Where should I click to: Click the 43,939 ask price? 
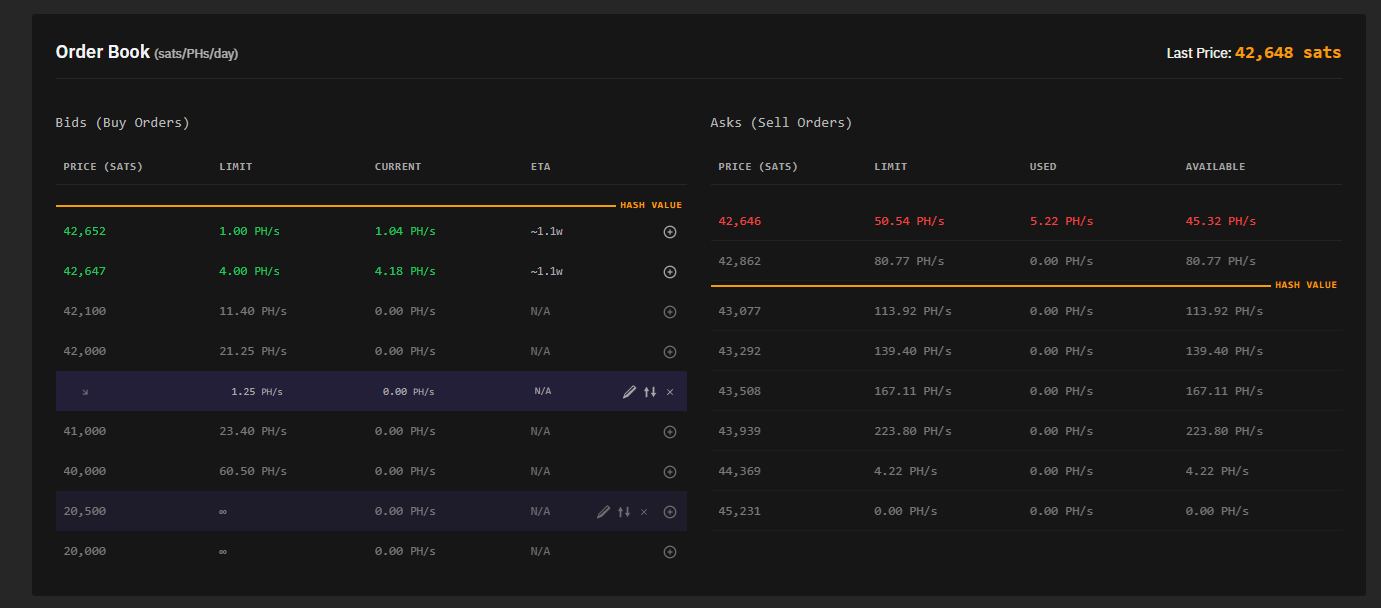coord(739,431)
